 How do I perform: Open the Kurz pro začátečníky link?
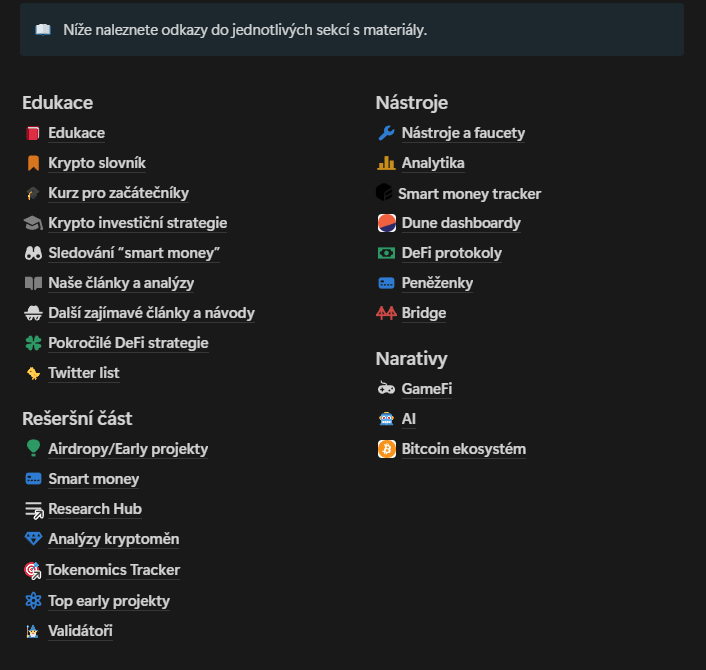click(x=118, y=193)
